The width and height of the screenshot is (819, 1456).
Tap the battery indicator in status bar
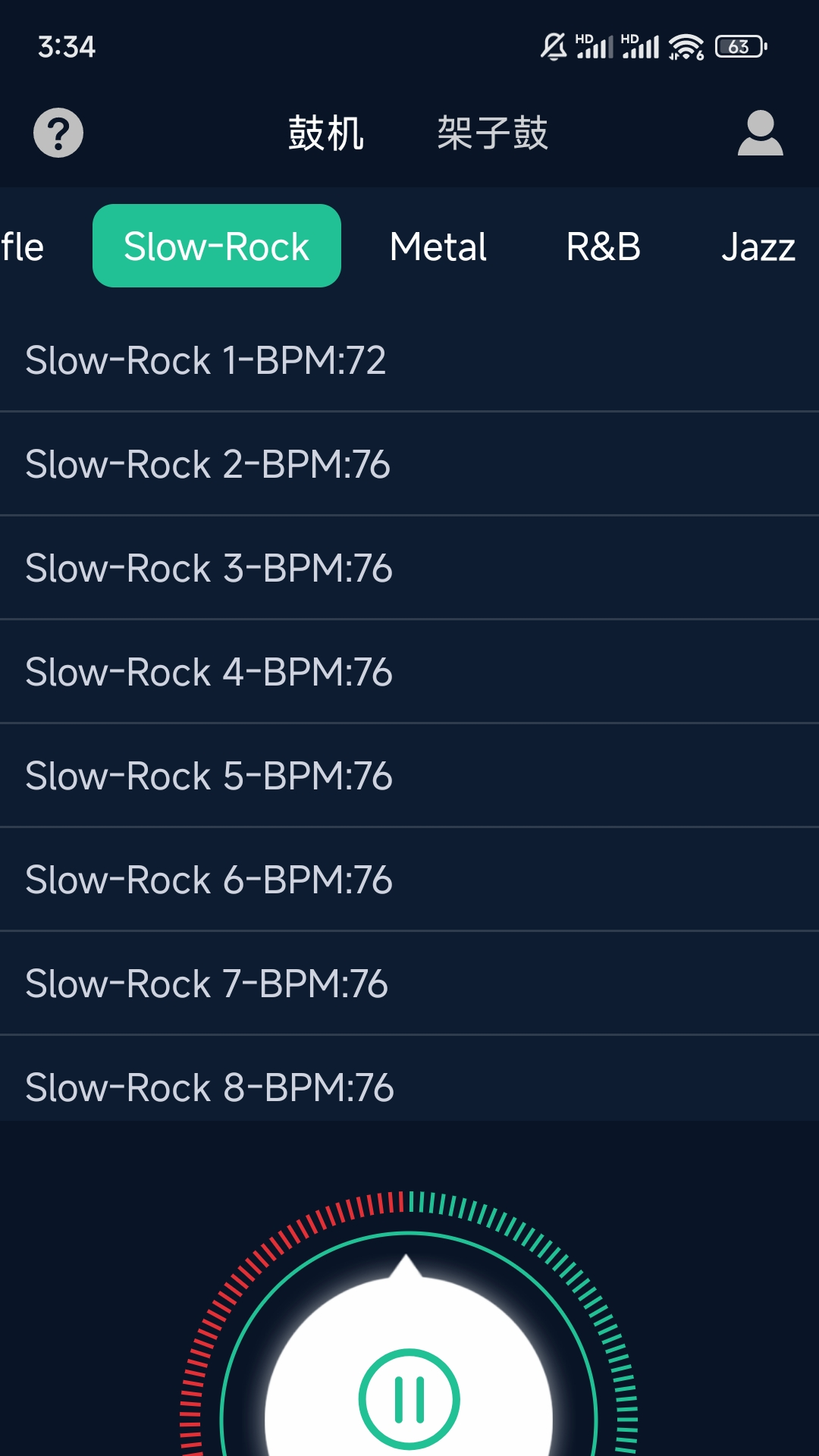point(741,47)
